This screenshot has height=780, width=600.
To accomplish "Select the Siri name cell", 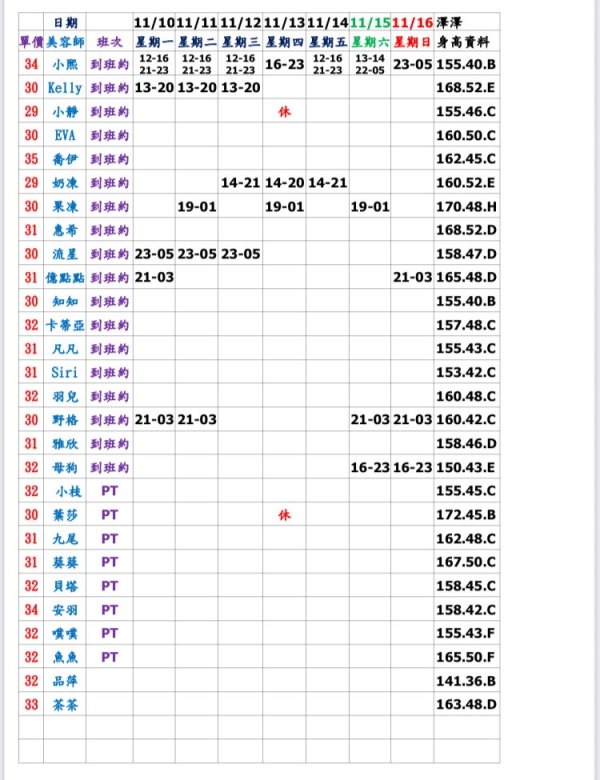I will 66,372.
